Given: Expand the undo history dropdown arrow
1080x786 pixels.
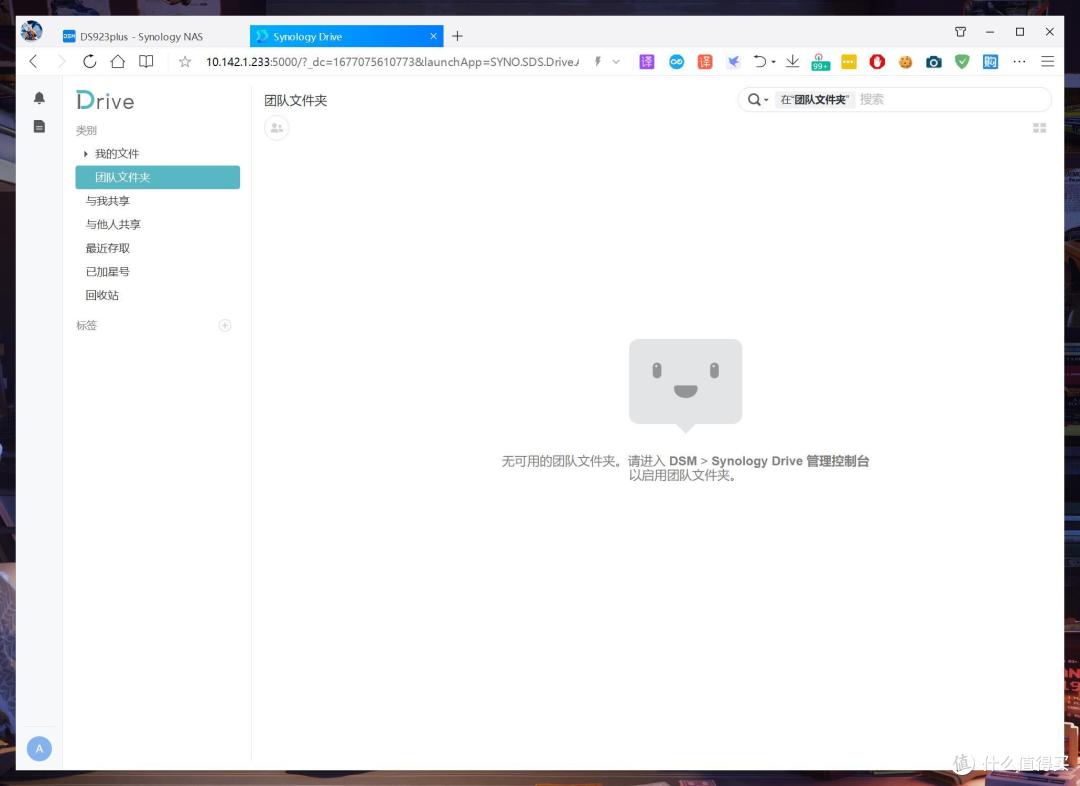Looking at the screenshot, I should click(x=773, y=62).
